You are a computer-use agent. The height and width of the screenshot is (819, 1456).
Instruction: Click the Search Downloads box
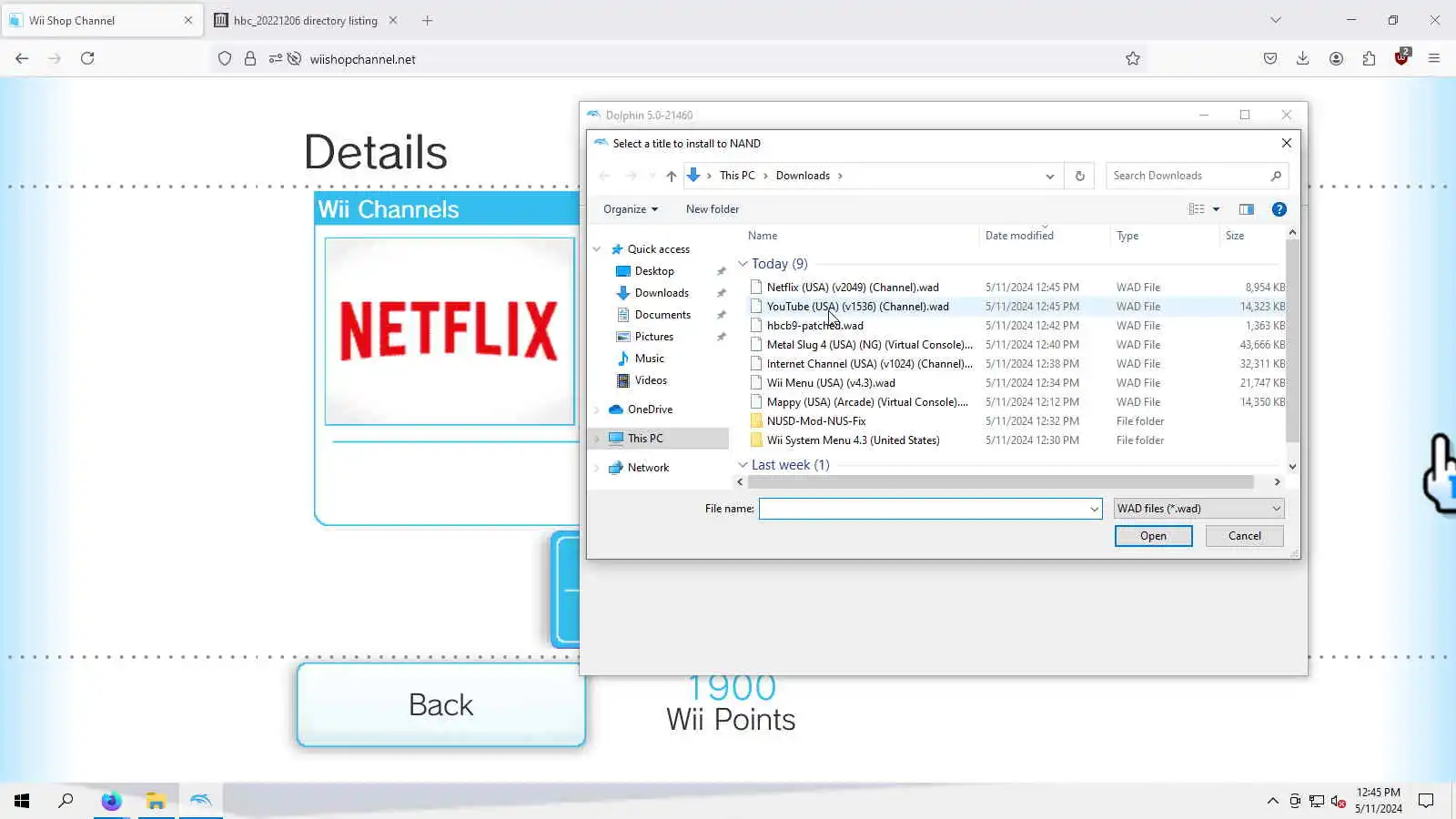coord(1197,176)
